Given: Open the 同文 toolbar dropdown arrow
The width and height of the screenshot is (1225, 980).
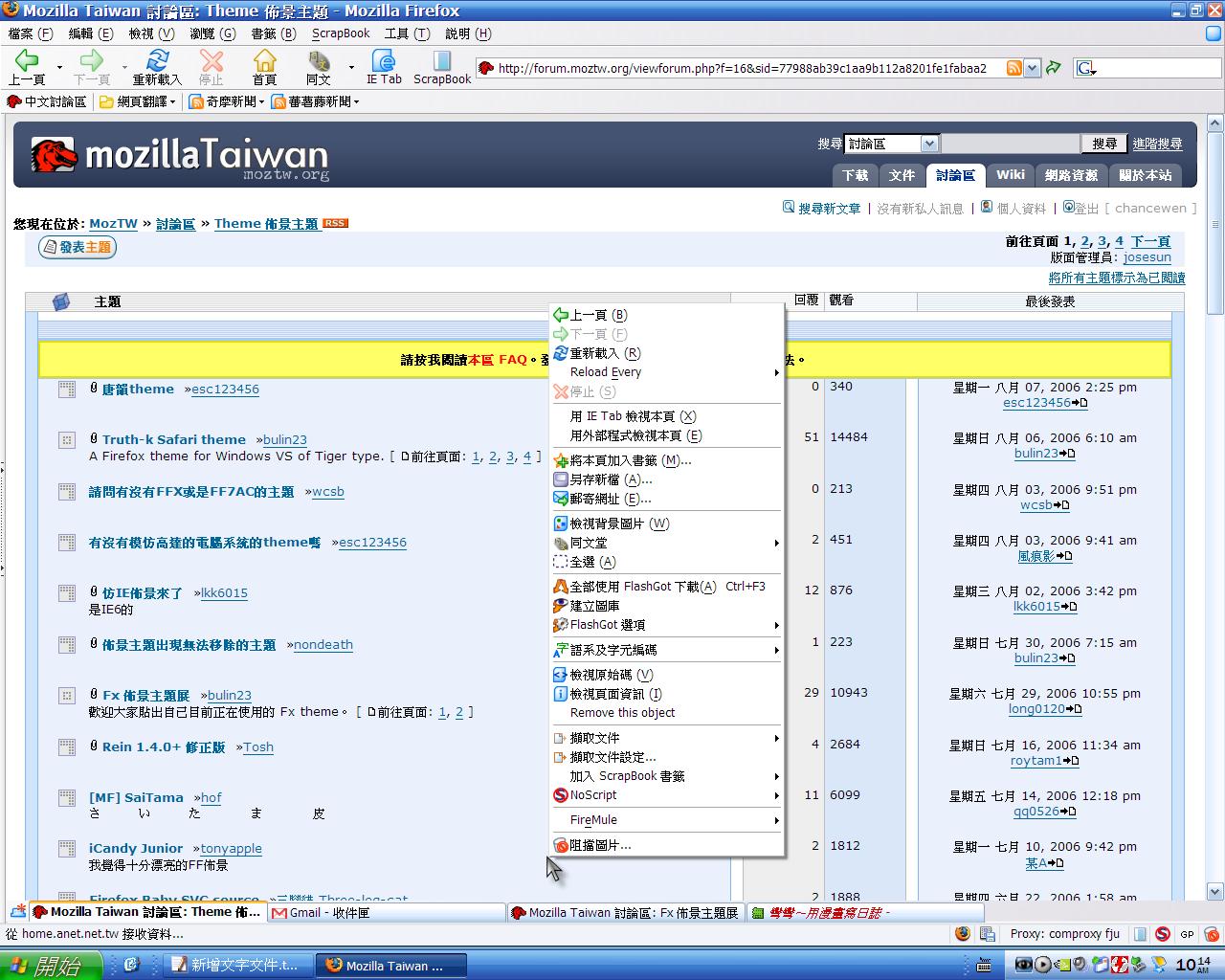Looking at the screenshot, I should point(351,68).
